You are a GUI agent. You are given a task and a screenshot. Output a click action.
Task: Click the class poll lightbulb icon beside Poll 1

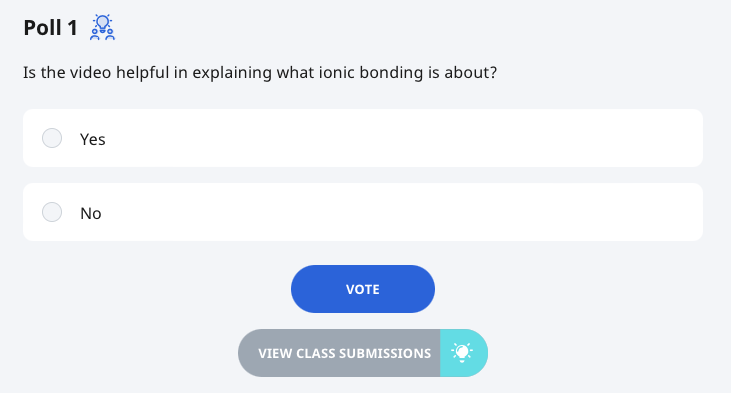[103, 27]
